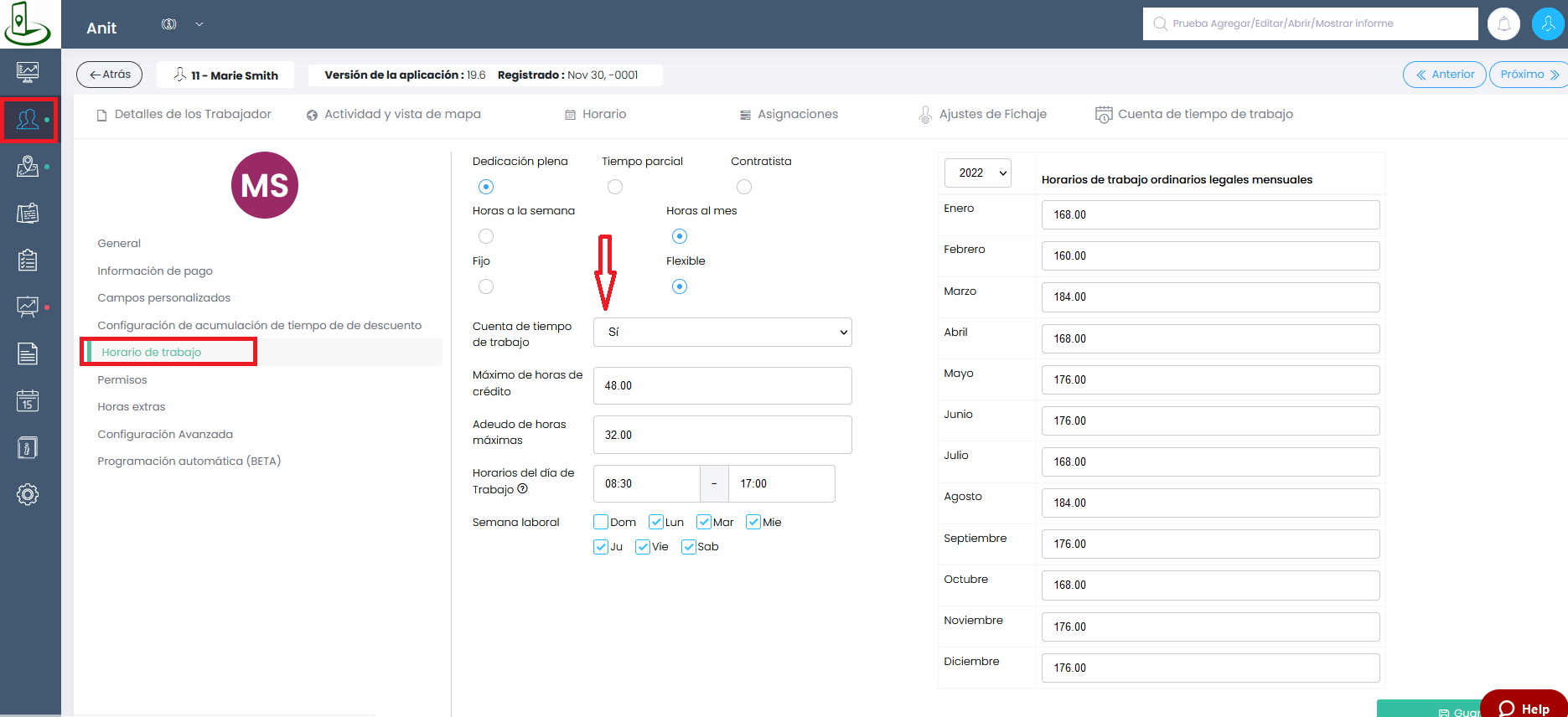Switch to the Asignaciones tab

point(789,114)
